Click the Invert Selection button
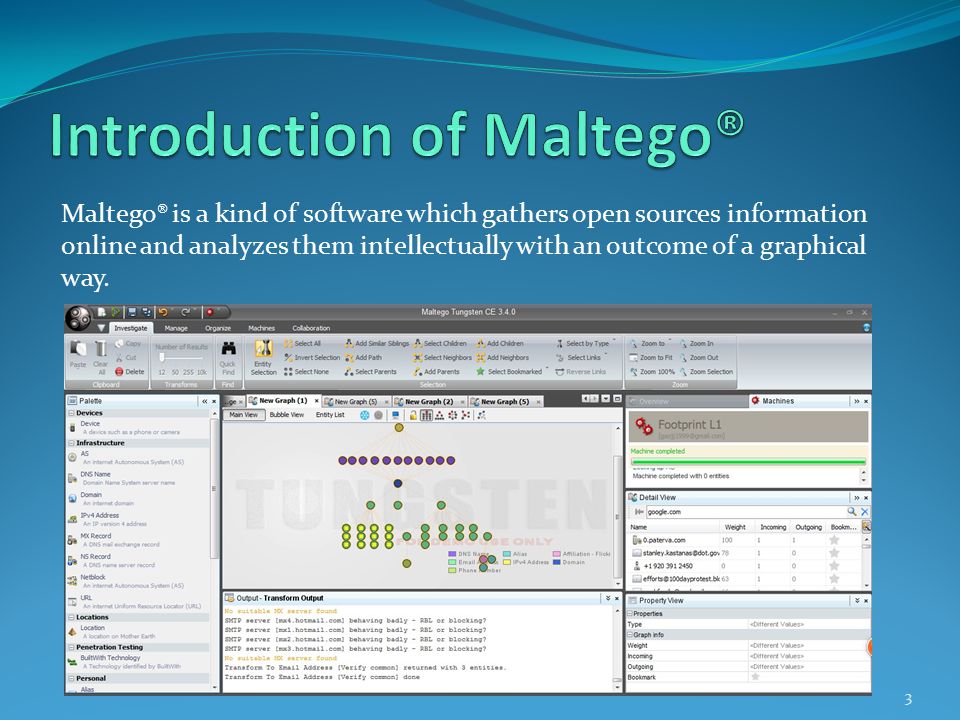 [312, 358]
